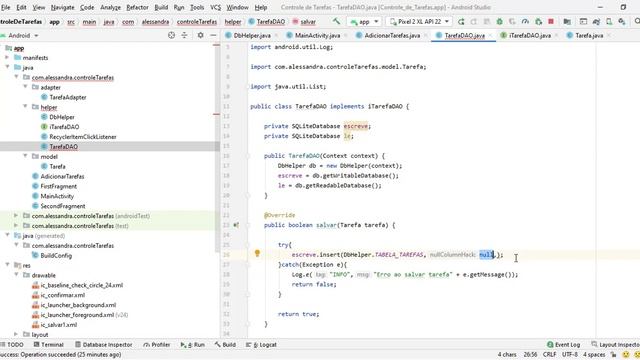Open the Profiler tool window
Screen dimensions: 640x360
(x=157, y=344)
